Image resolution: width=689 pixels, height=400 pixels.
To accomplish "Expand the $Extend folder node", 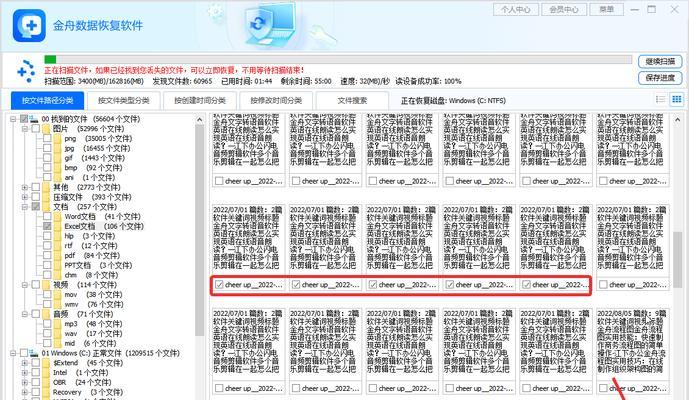I will pyautogui.click(x=25, y=363).
